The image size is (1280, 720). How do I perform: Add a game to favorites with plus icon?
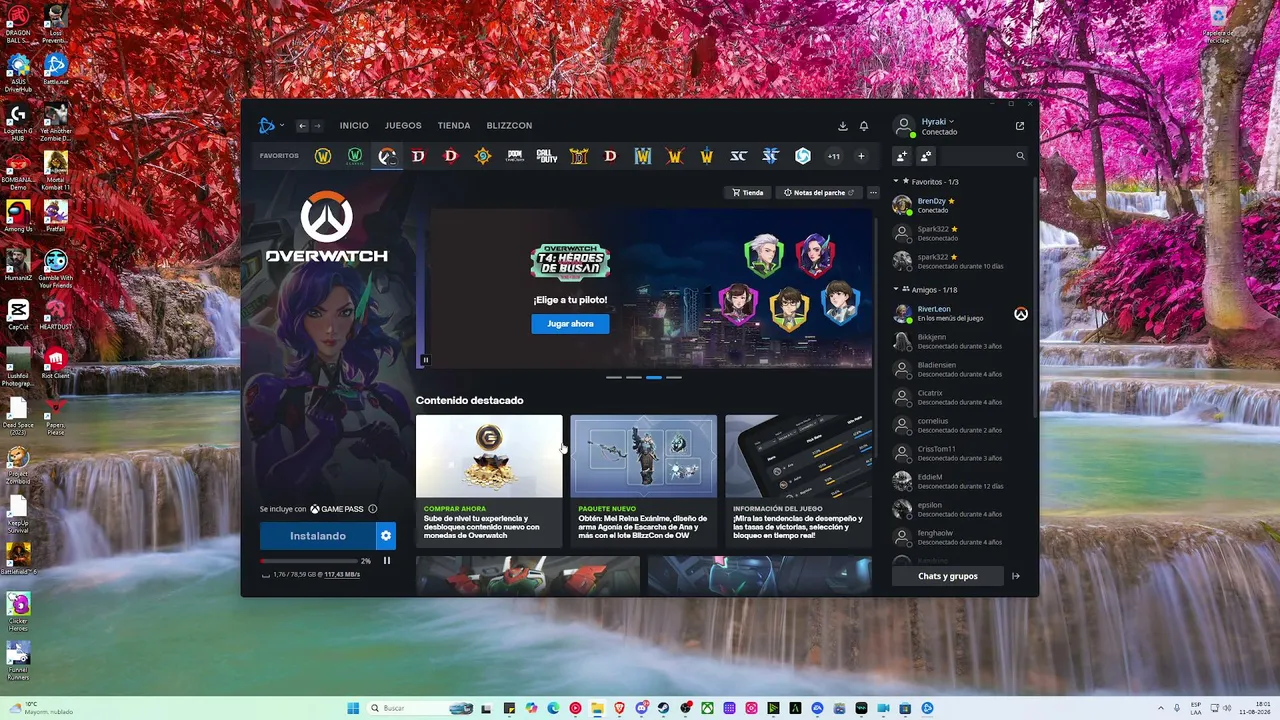(861, 156)
